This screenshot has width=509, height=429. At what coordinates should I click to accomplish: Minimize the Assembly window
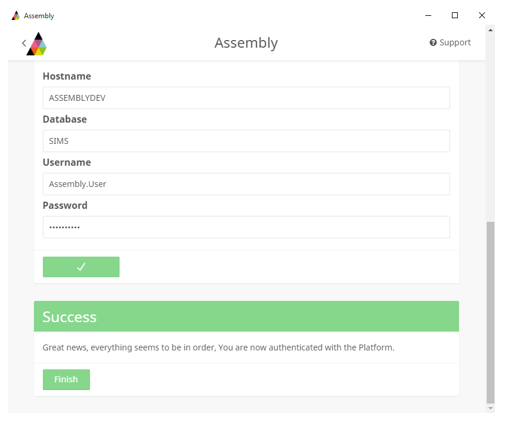point(428,15)
